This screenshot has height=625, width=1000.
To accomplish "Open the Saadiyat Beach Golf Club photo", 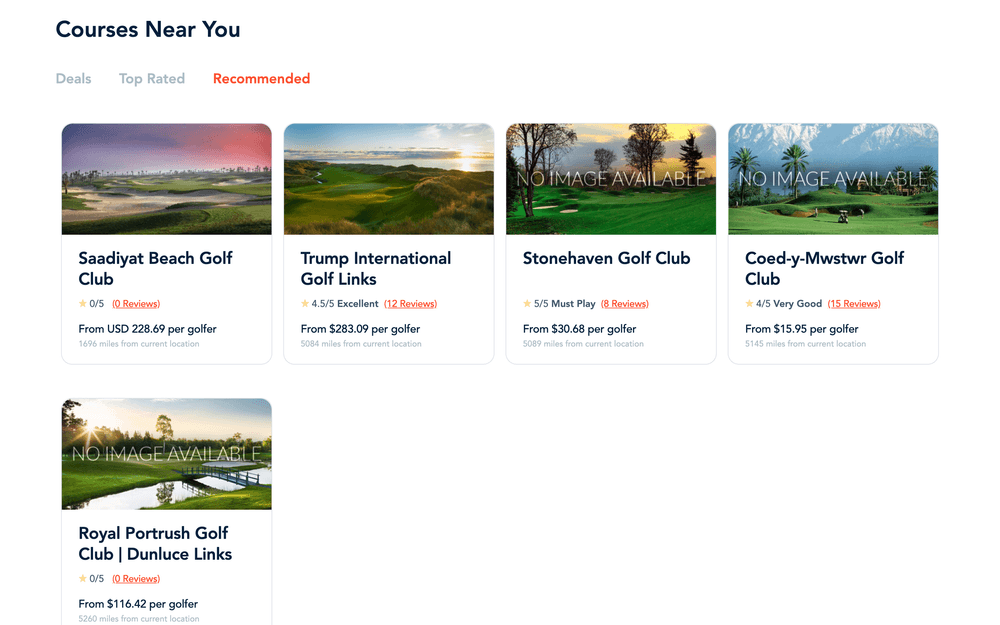I will (166, 179).
